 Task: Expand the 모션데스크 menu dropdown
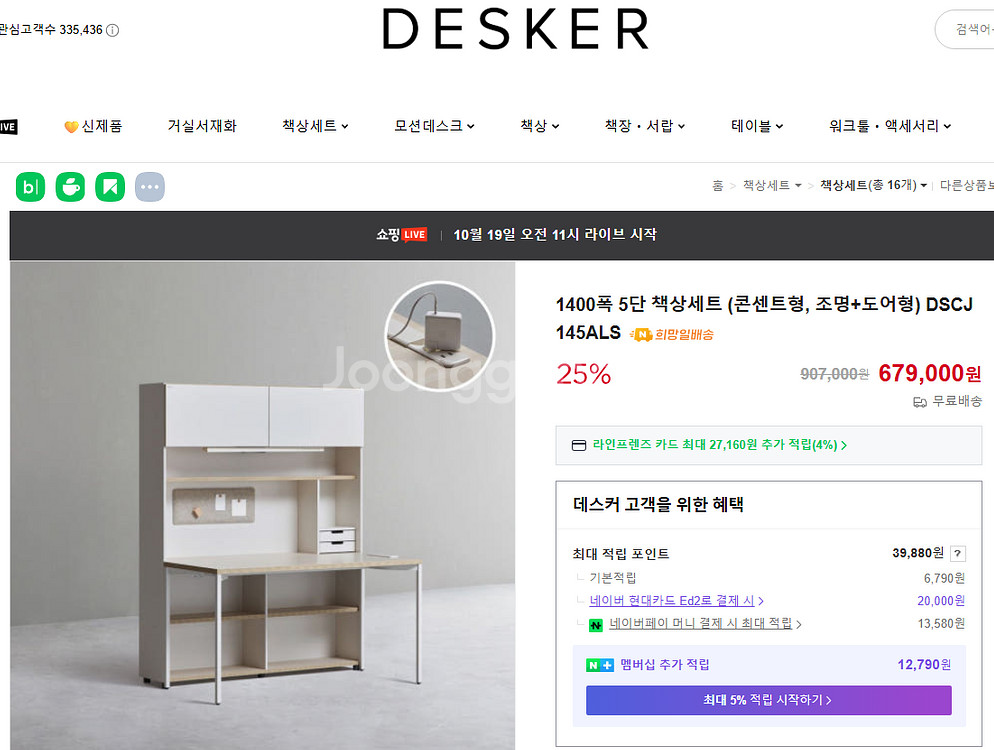click(x=434, y=126)
